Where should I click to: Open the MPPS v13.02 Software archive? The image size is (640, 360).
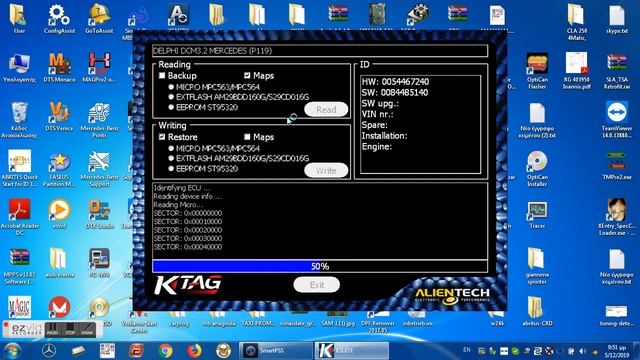(x=19, y=266)
